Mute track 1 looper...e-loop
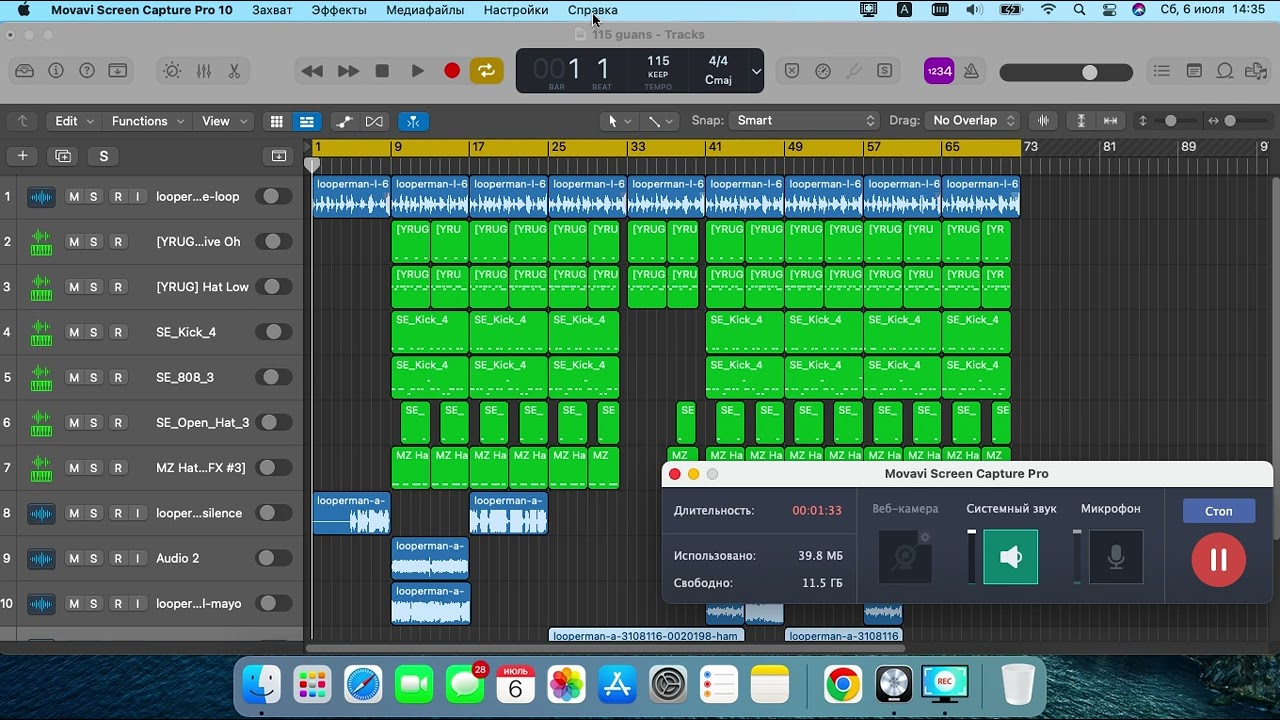1280x720 pixels. pos(73,197)
